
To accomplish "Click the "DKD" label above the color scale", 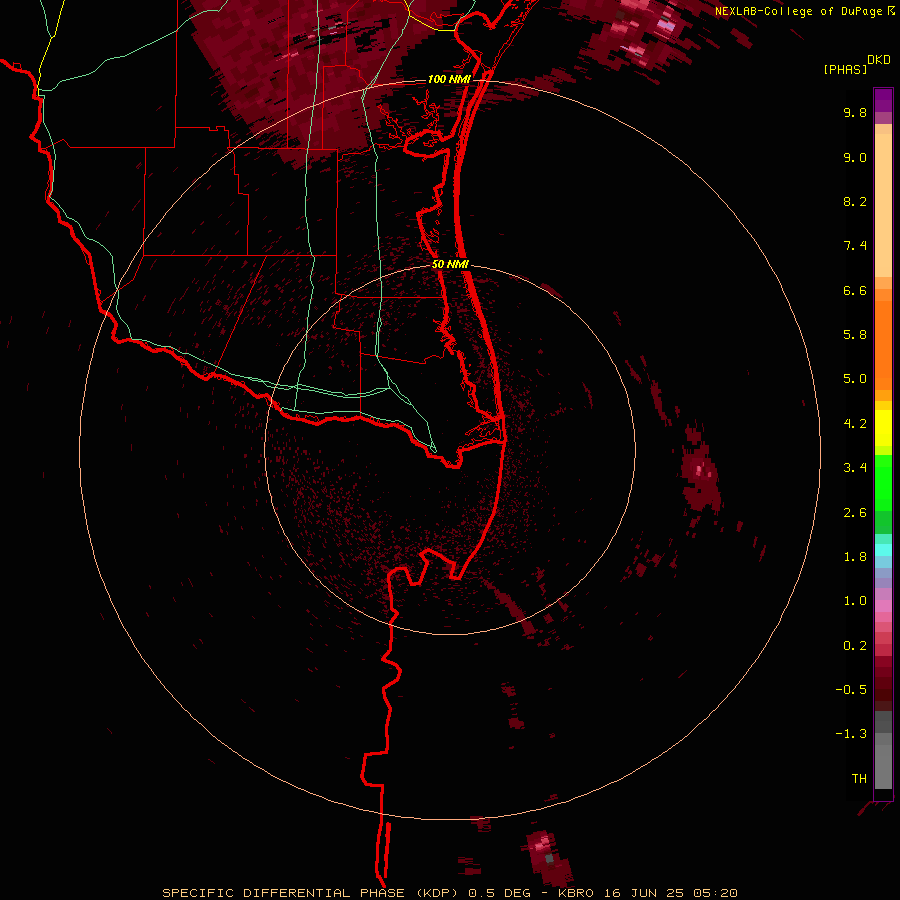I will click(x=879, y=60).
